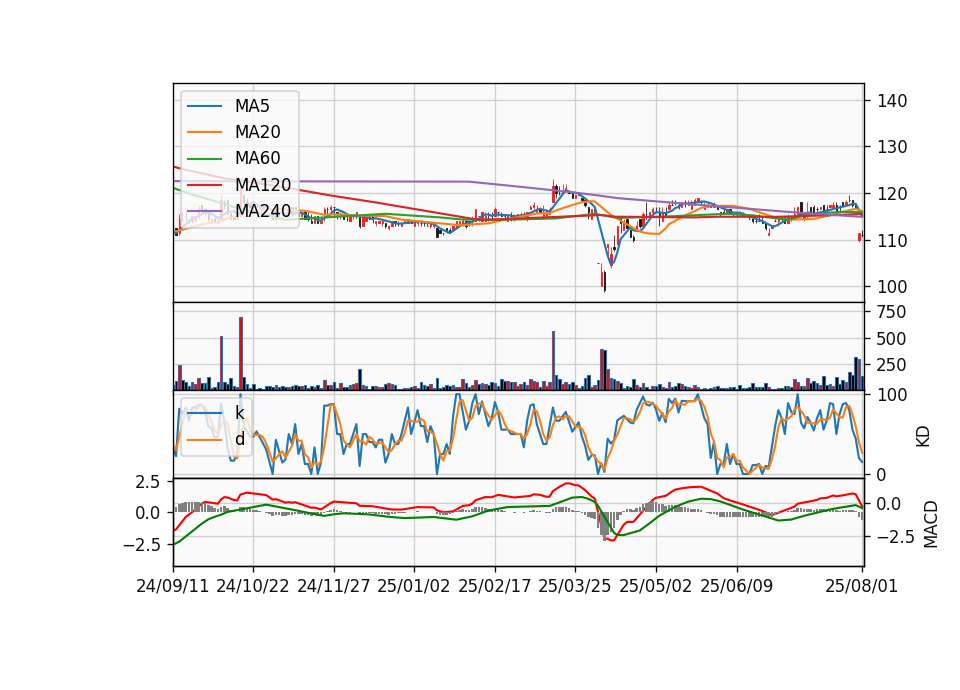The width and height of the screenshot is (960, 690).
Task: Click the lowest candlestick near price 100
Action: (604, 282)
